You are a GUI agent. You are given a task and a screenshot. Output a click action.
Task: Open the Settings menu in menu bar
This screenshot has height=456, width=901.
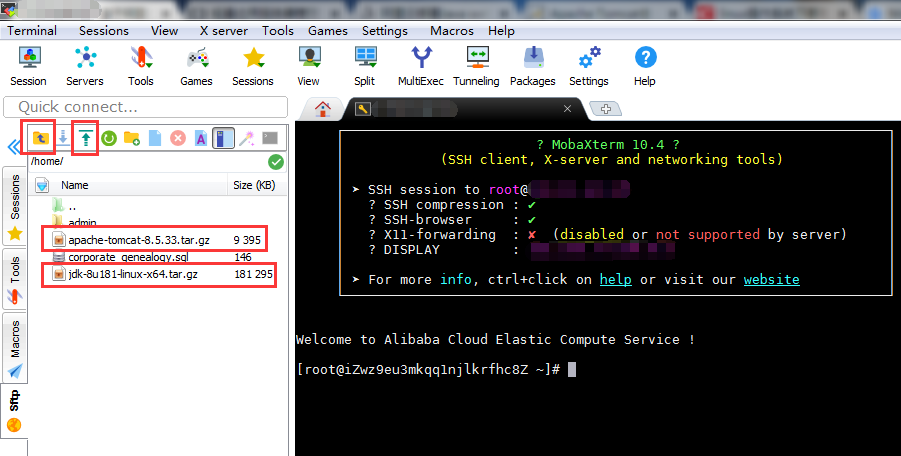pos(385,31)
